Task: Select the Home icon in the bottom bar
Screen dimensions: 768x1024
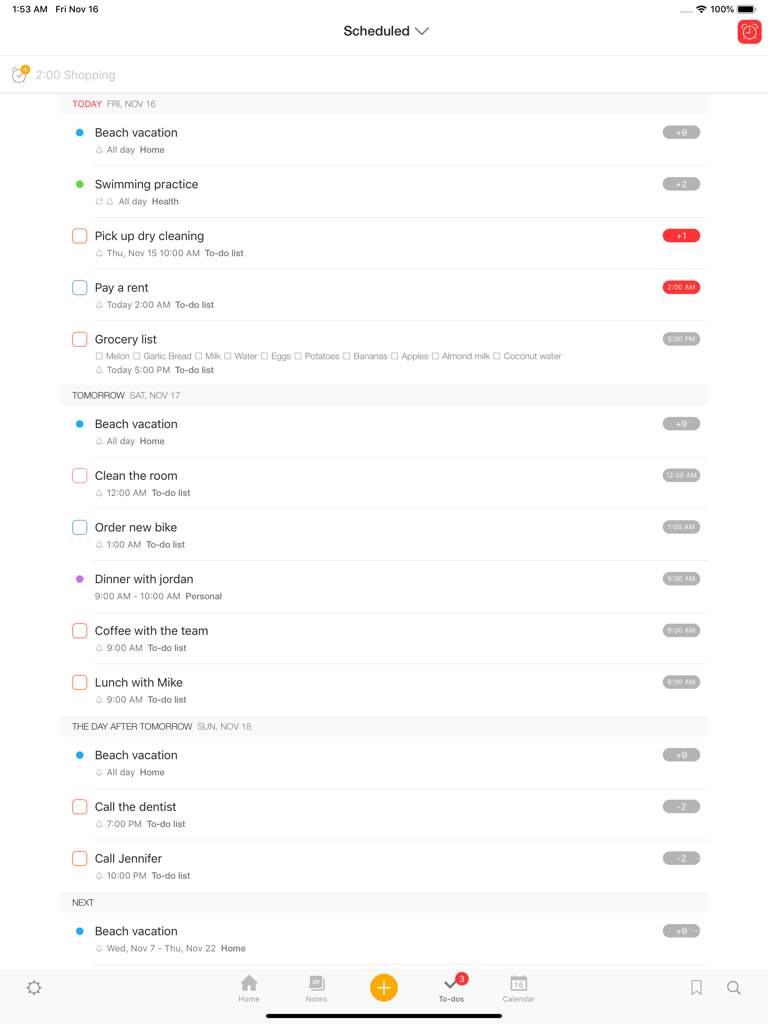Action: pyautogui.click(x=248, y=987)
